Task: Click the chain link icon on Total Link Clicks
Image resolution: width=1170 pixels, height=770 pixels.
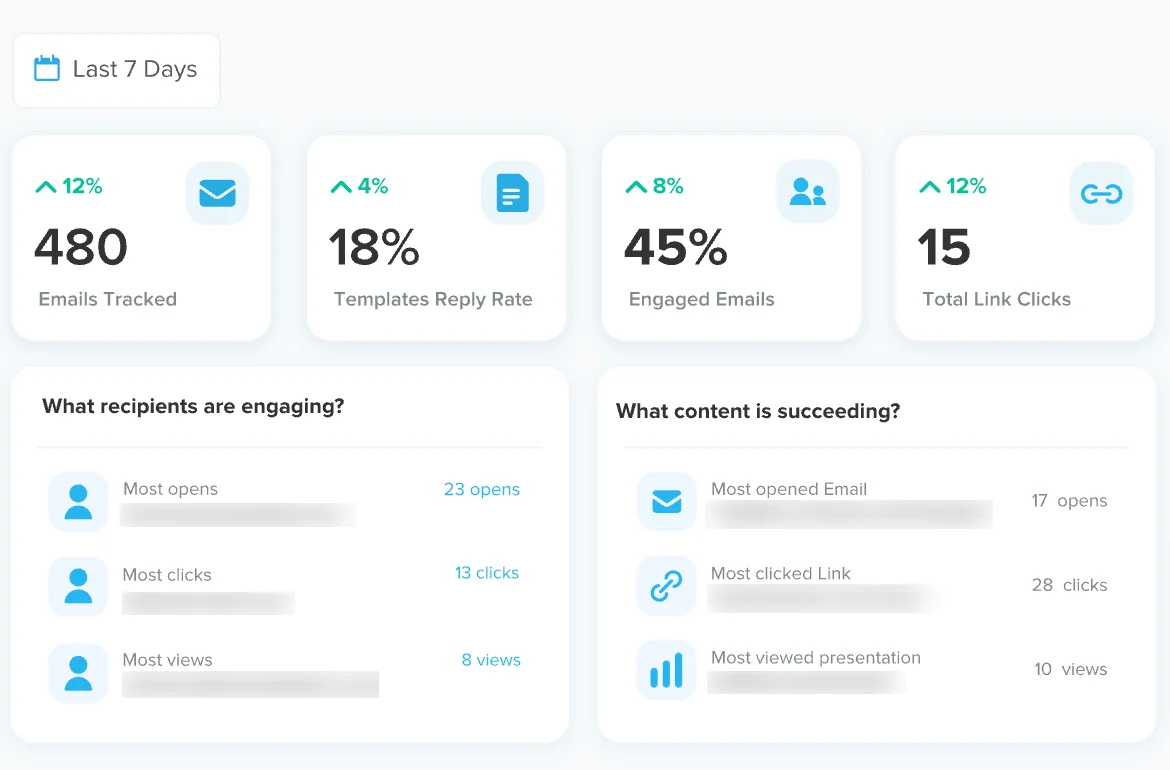Action: click(1101, 193)
